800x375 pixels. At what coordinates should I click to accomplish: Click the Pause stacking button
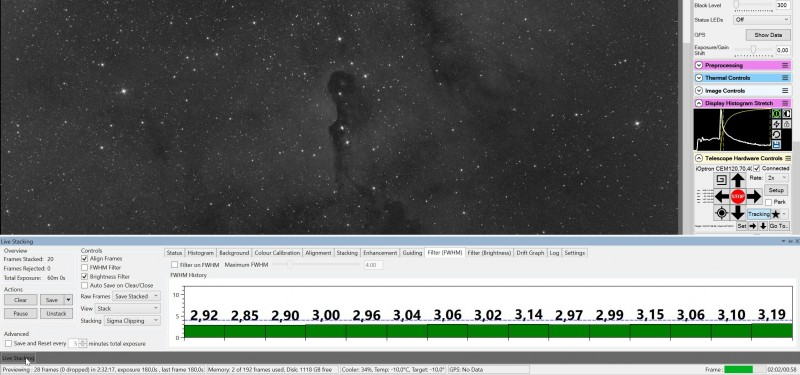click(21, 313)
